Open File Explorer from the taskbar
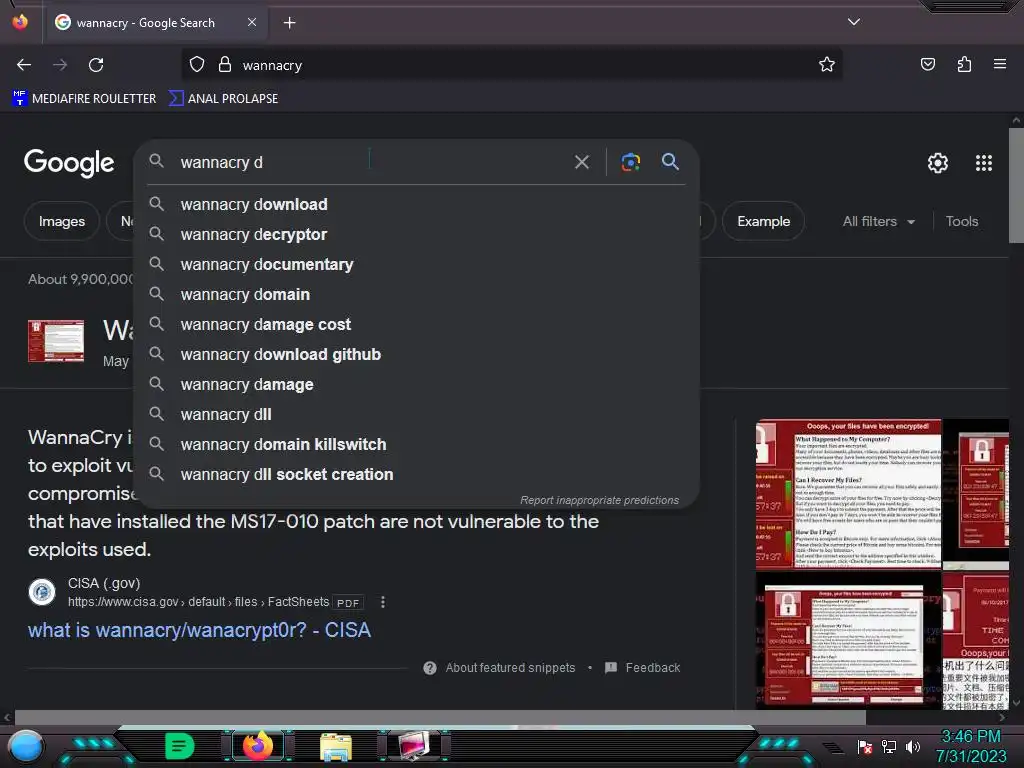1024x768 pixels. [336, 747]
